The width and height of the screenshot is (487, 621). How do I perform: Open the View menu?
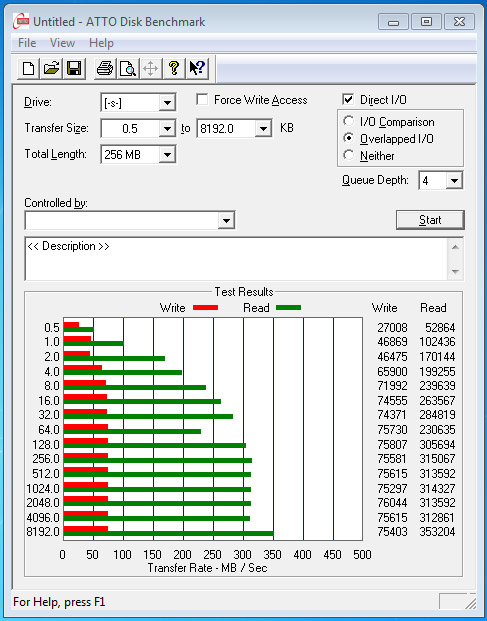click(62, 43)
